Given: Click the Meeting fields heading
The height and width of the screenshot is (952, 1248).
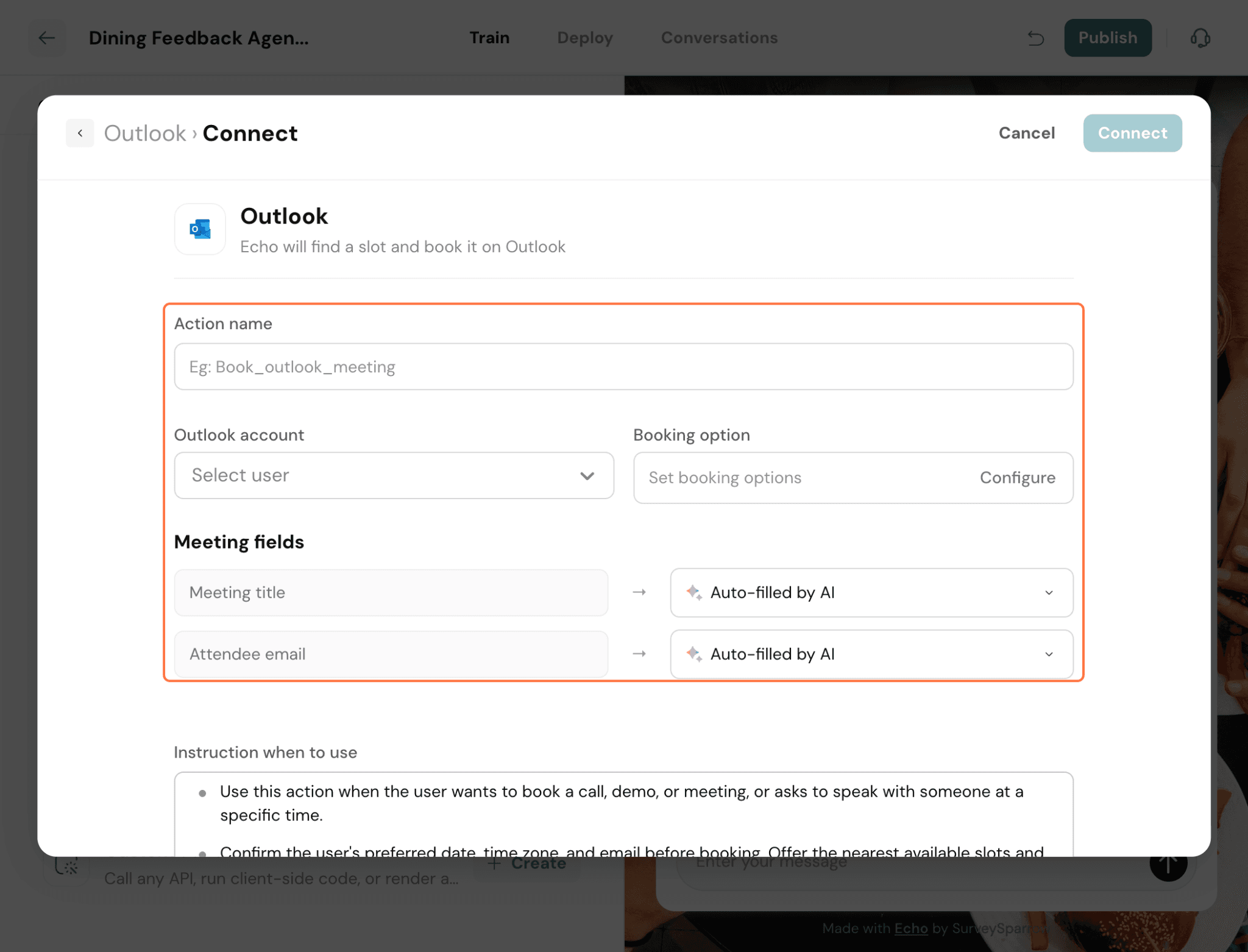Looking at the screenshot, I should [239, 542].
